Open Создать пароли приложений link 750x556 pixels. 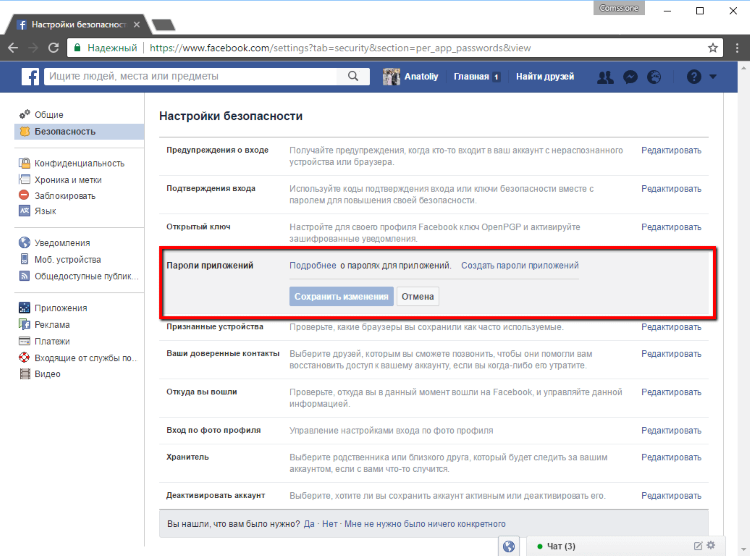tap(520, 266)
